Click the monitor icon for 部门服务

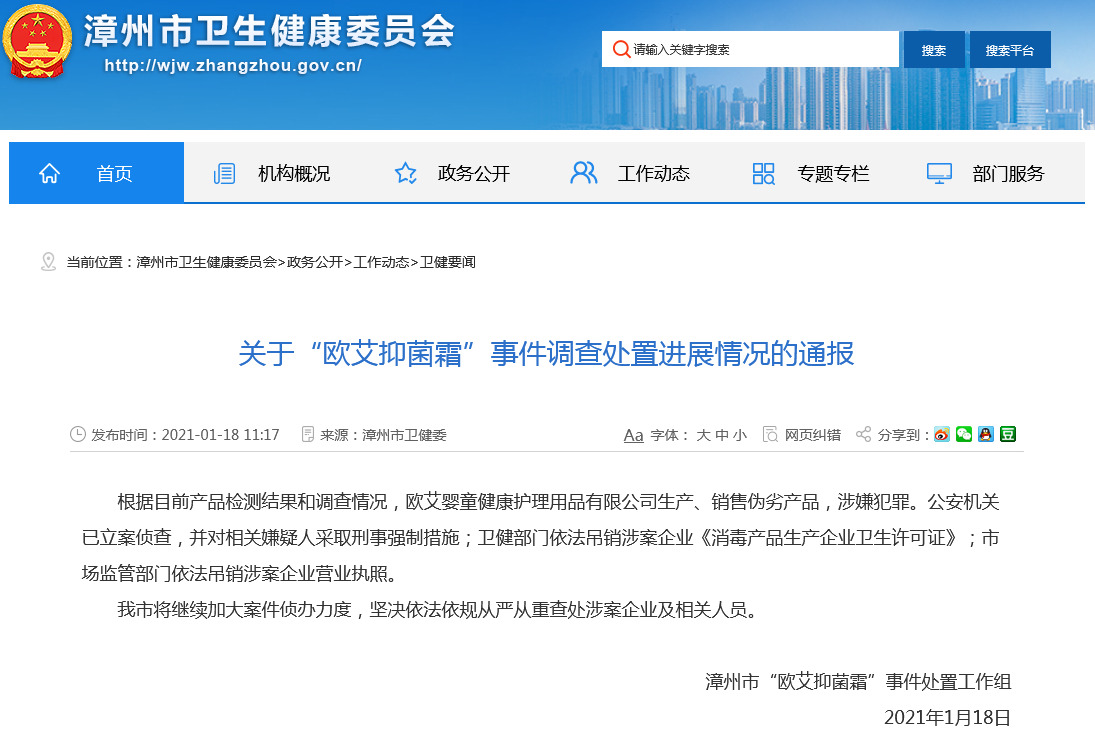click(939, 174)
